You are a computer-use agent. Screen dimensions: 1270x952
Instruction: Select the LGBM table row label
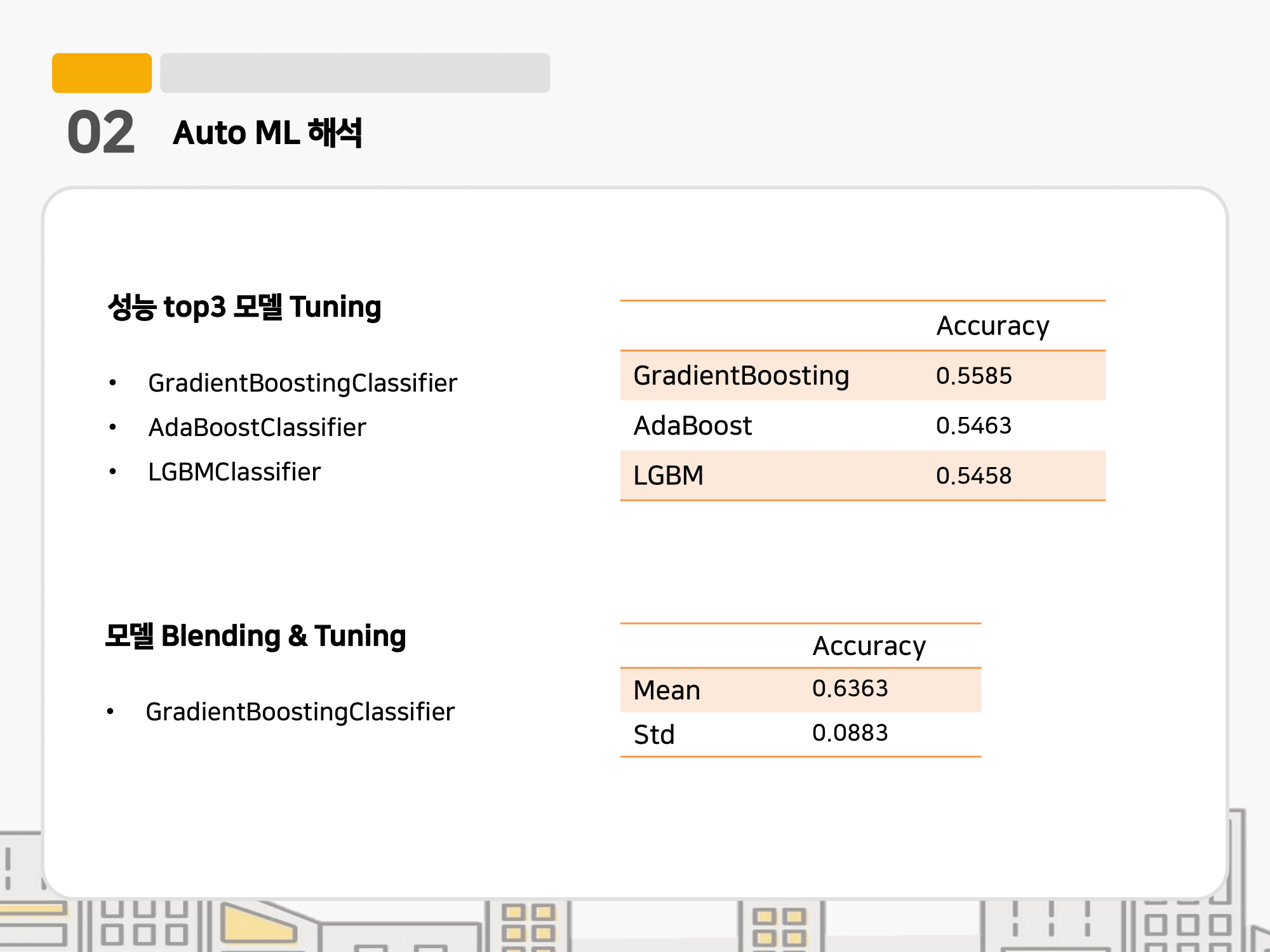669,475
